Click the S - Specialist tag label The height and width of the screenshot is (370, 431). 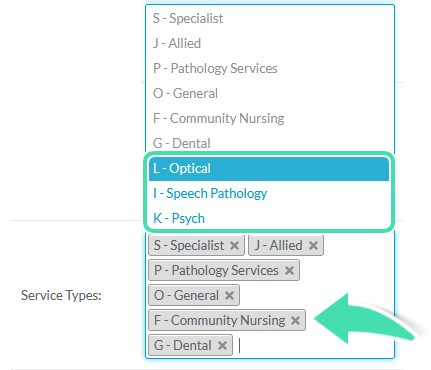click(189, 246)
